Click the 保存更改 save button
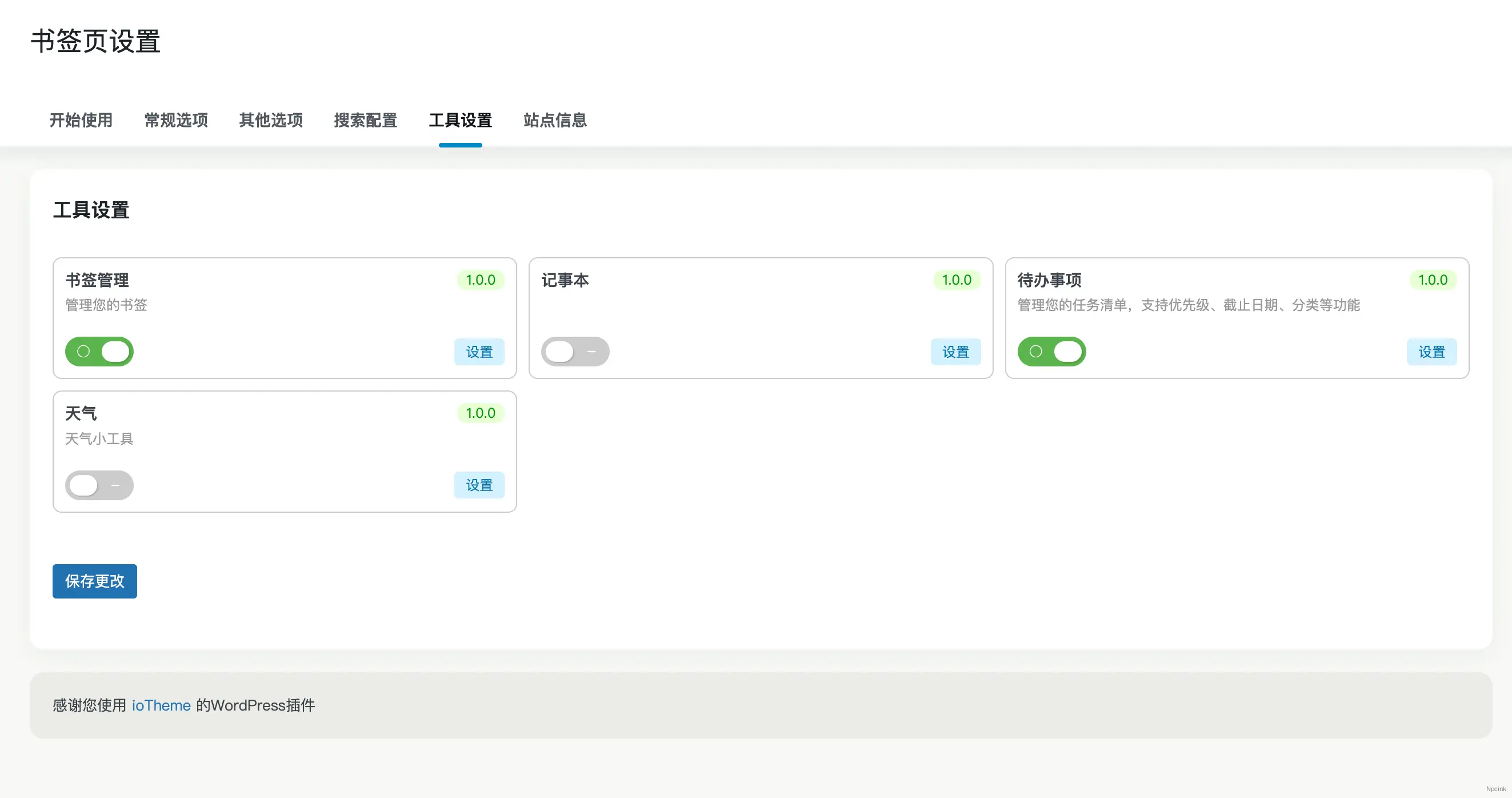Image resolution: width=1512 pixels, height=798 pixels. (94, 581)
